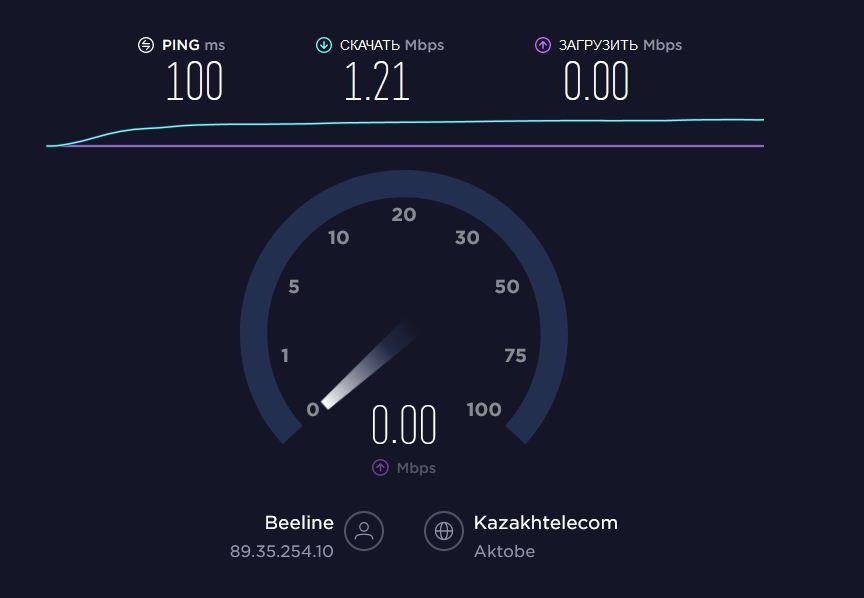
Task: Click the speedometer needle
Action: tap(368, 365)
